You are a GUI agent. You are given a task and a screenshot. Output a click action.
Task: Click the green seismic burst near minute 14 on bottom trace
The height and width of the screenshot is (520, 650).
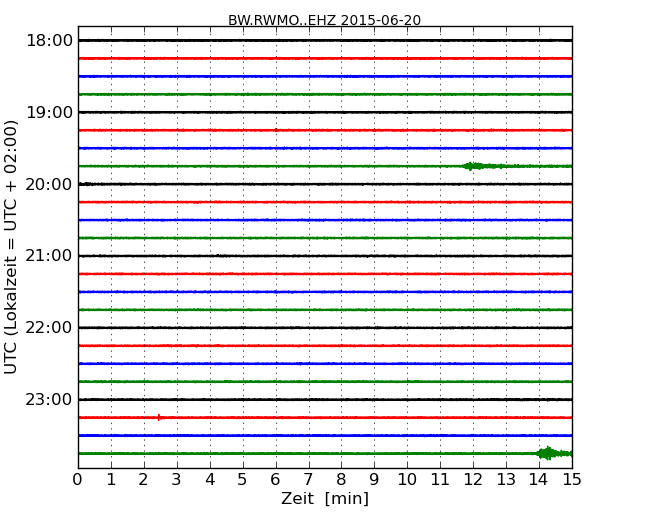[554, 453]
